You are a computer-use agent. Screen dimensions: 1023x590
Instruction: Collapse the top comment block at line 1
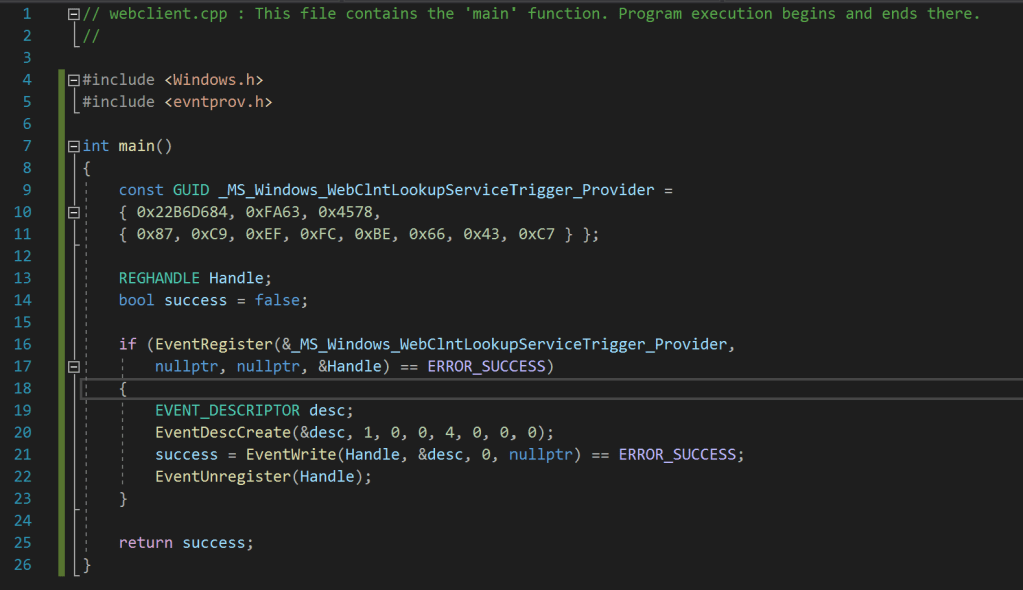pos(73,14)
